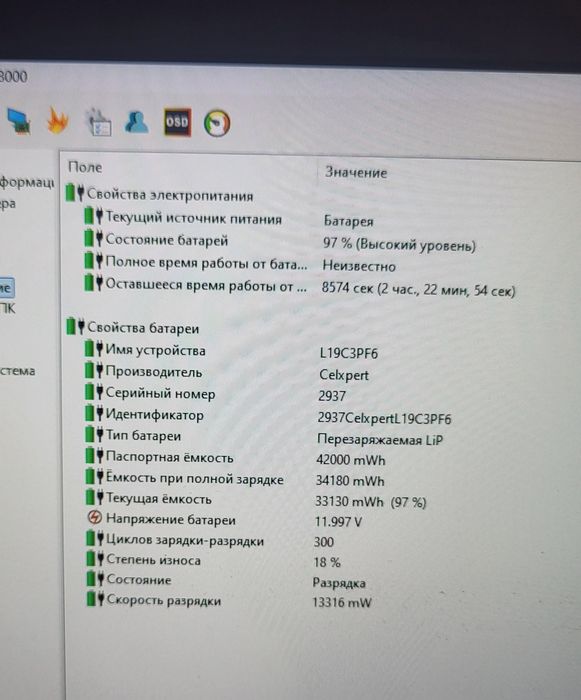Viewport: 581px width, 700px height.
Task: Click the value 11.997 V
Action: click(339, 521)
